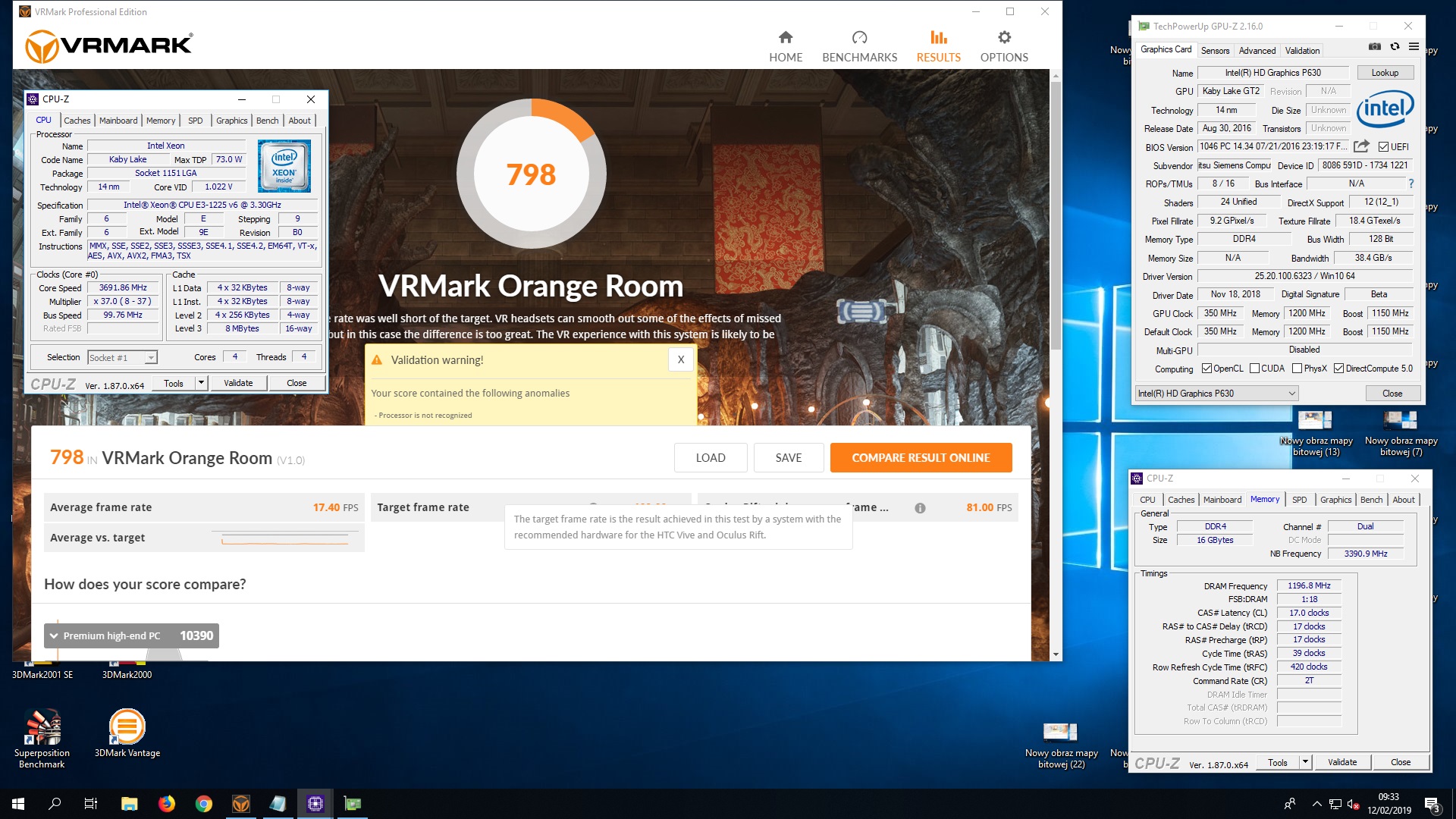Toggle the OpenCL checkbox in GPU-Z
Image resolution: width=1456 pixels, height=819 pixels.
pyautogui.click(x=1207, y=369)
